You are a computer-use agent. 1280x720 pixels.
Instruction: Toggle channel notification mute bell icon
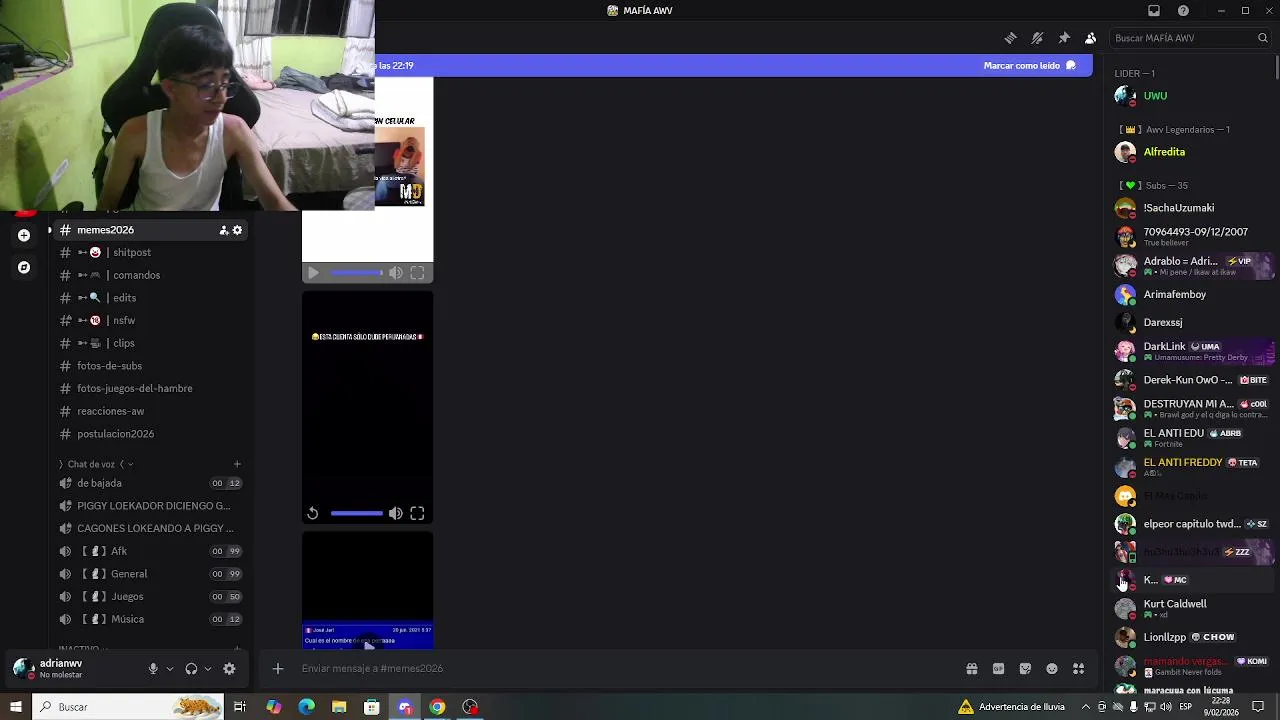click(1037, 38)
